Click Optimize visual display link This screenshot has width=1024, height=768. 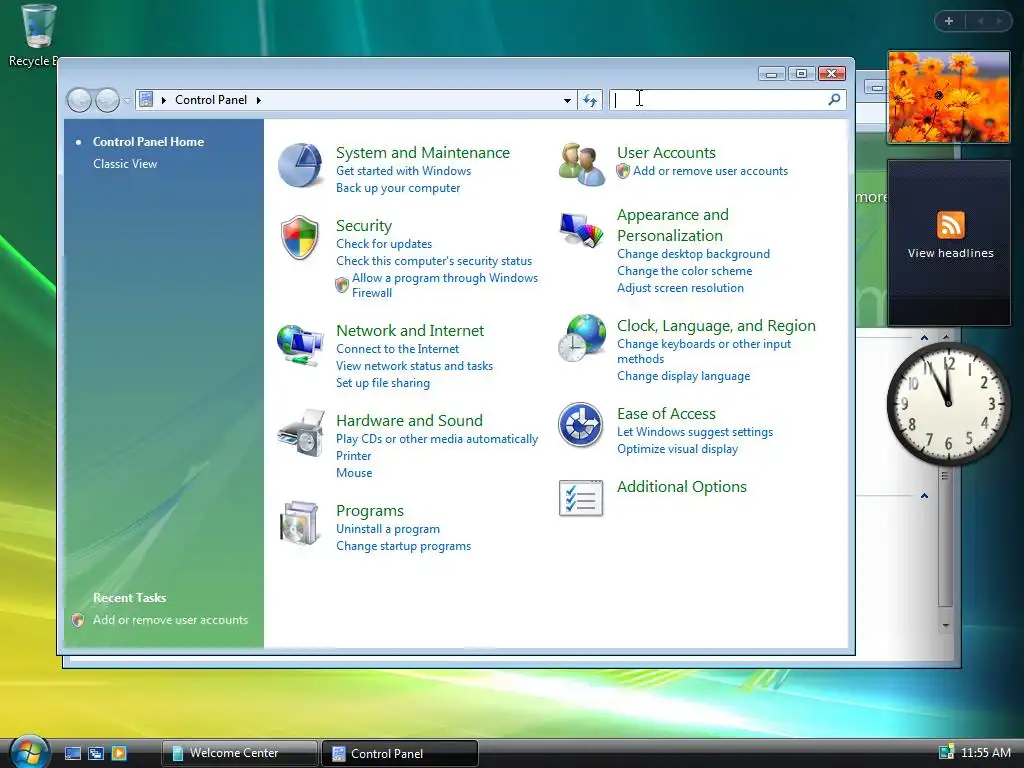tap(677, 449)
